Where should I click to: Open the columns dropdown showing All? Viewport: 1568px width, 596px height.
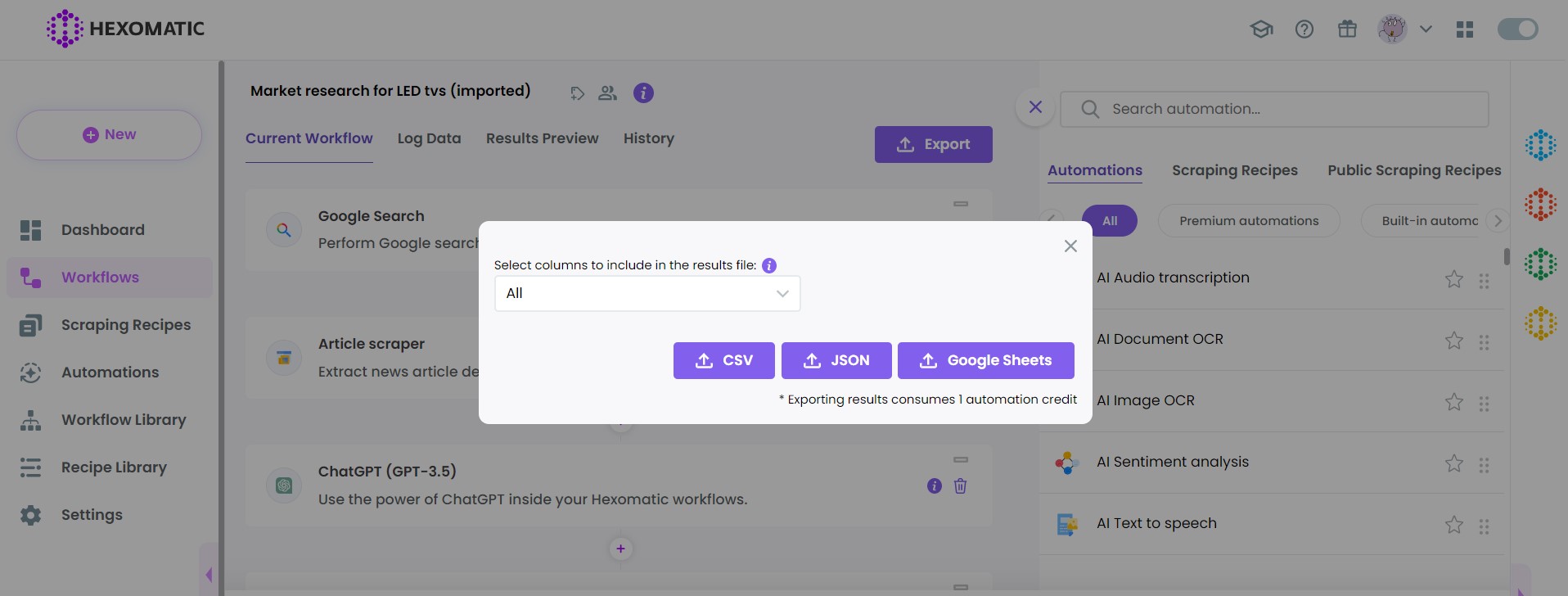(x=647, y=293)
